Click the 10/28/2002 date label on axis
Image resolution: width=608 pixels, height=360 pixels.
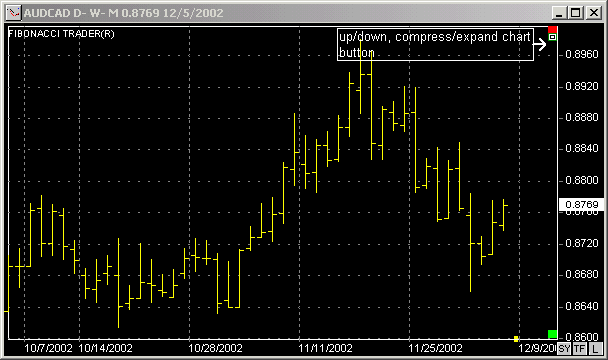215,348
